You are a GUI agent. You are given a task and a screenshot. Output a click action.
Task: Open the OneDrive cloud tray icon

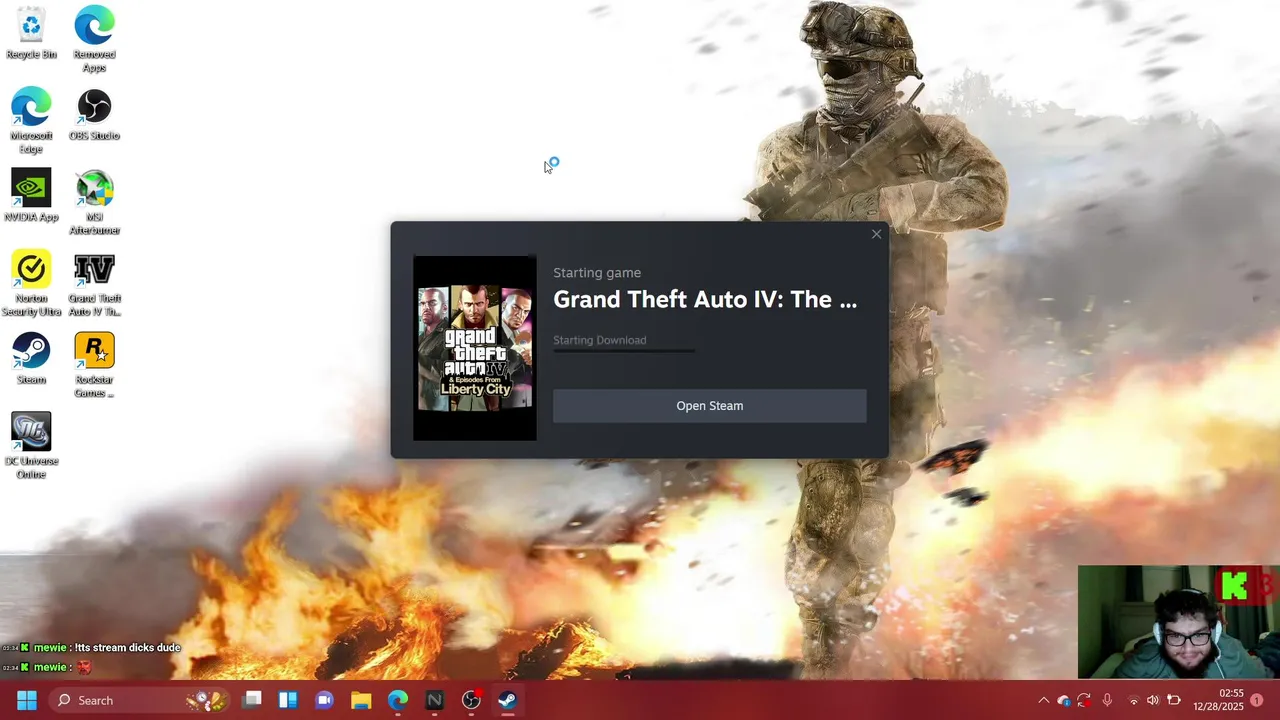tap(1063, 700)
